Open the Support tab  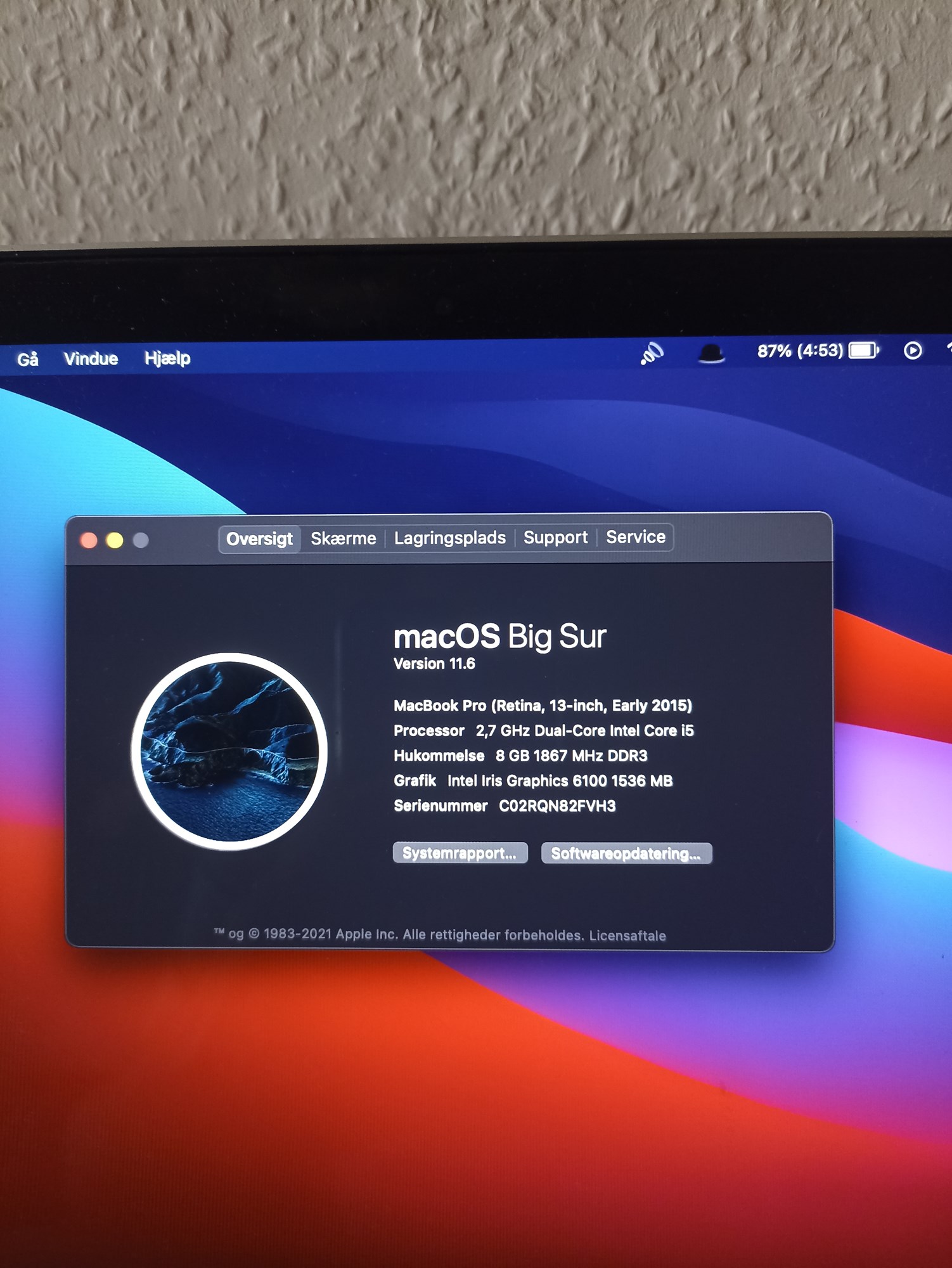(555, 537)
